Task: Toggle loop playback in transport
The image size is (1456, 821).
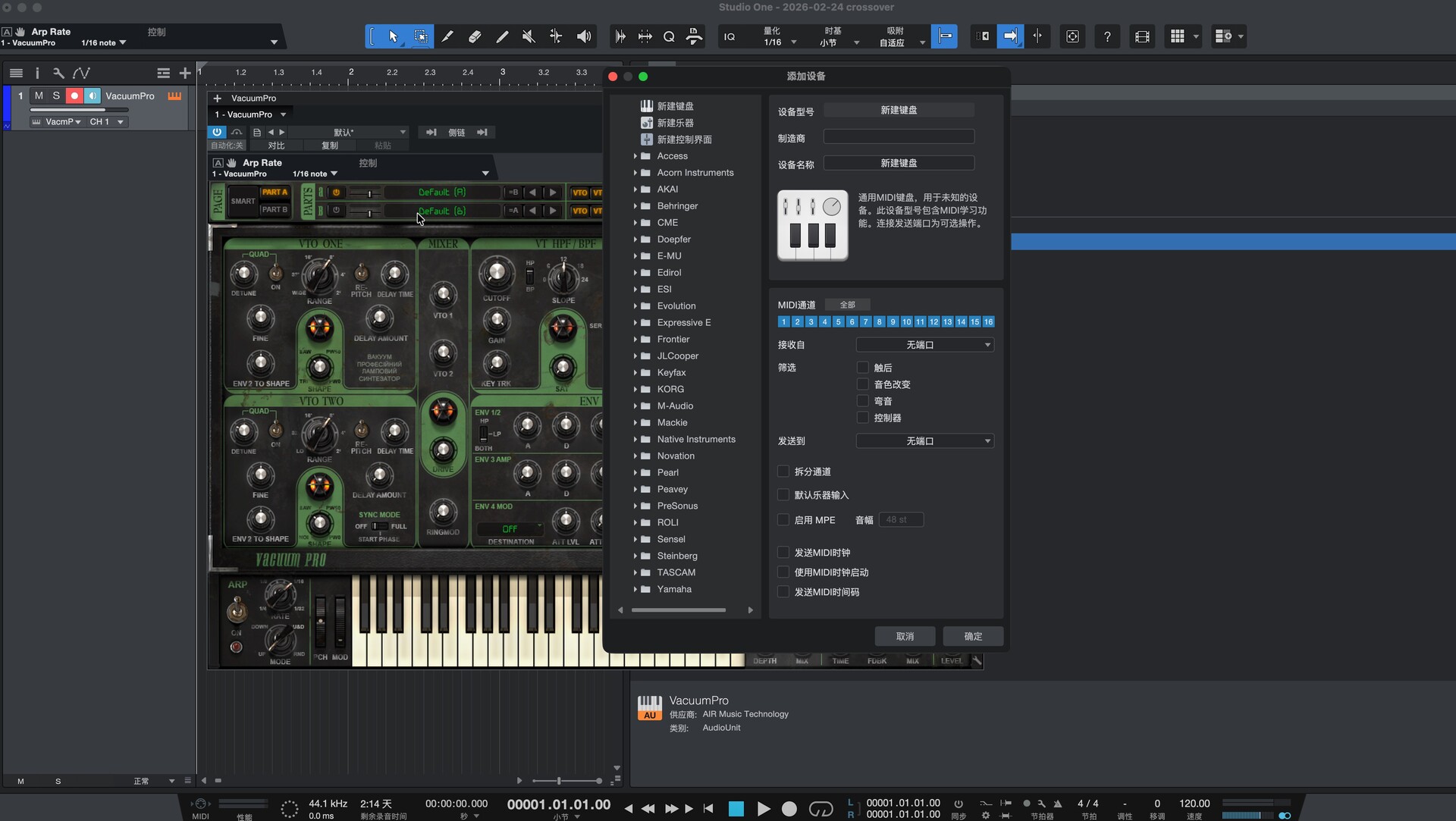Action: click(x=821, y=809)
